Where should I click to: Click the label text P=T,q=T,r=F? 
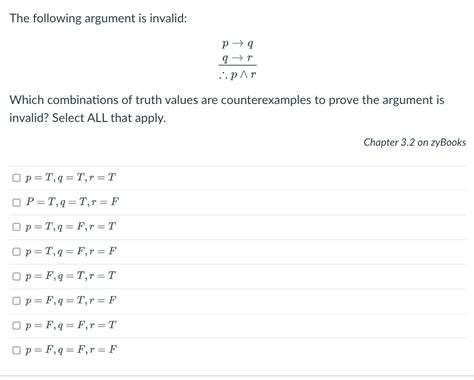(x=72, y=202)
